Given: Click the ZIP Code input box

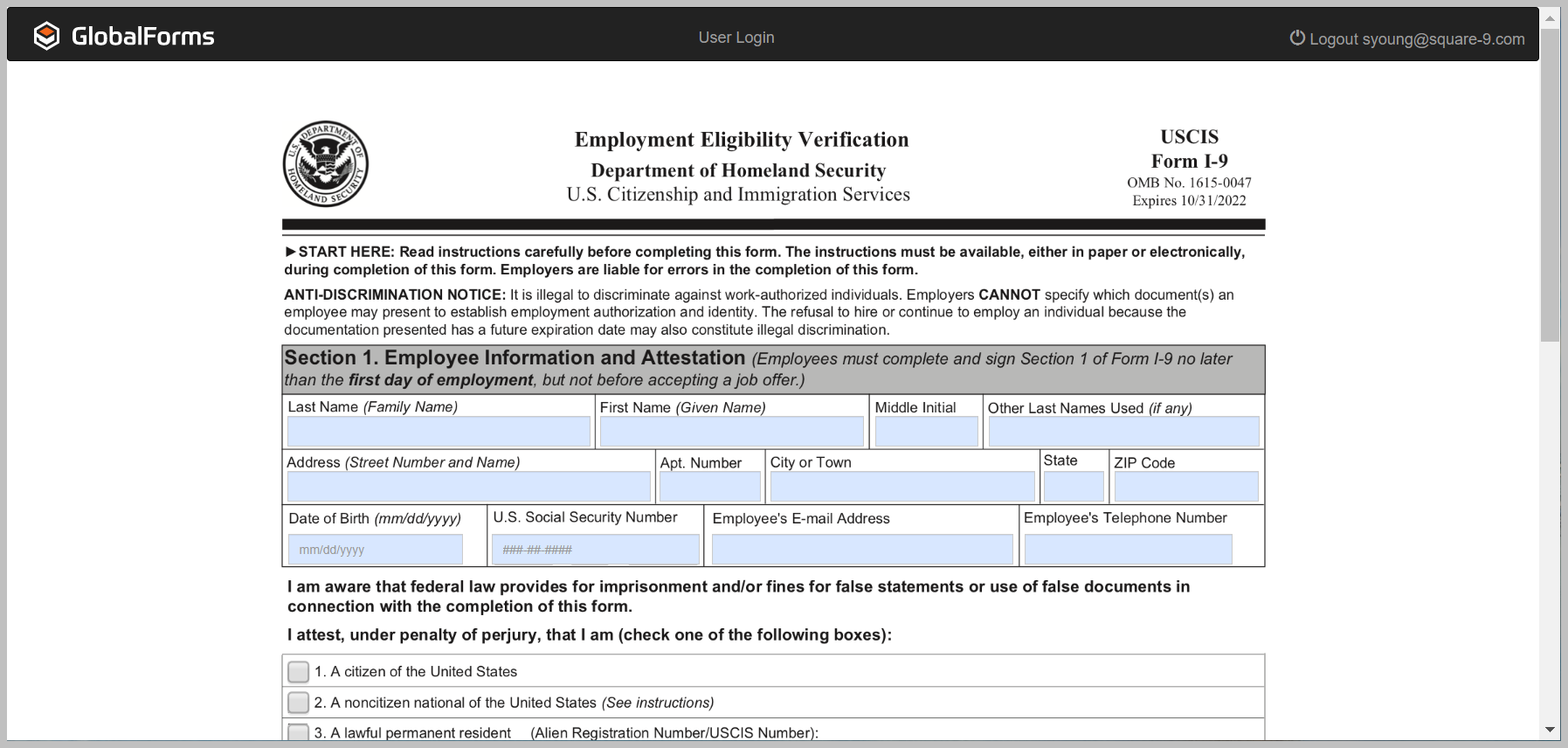Looking at the screenshot, I should (1185, 487).
